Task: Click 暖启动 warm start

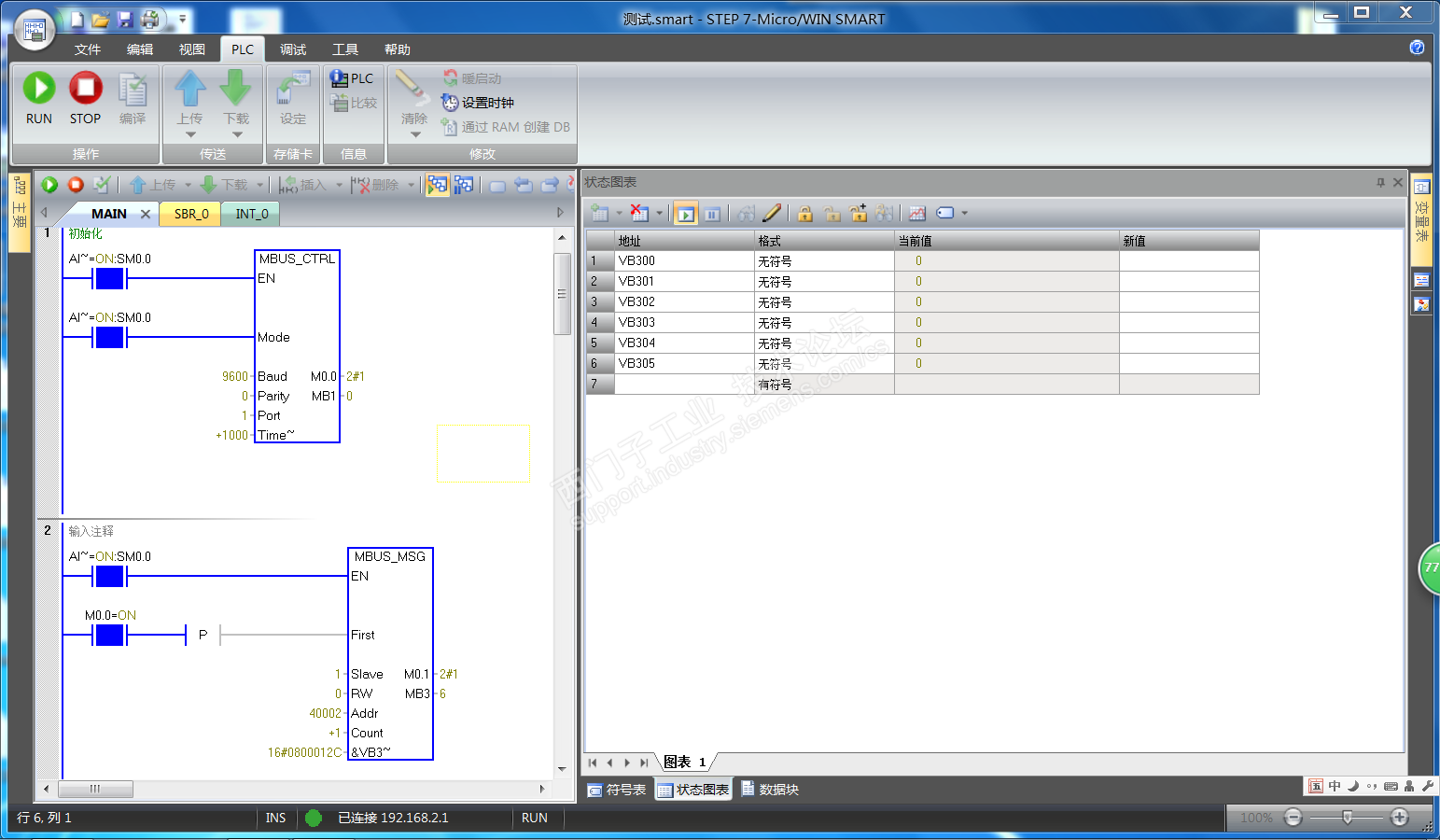Action: click(472, 78)
